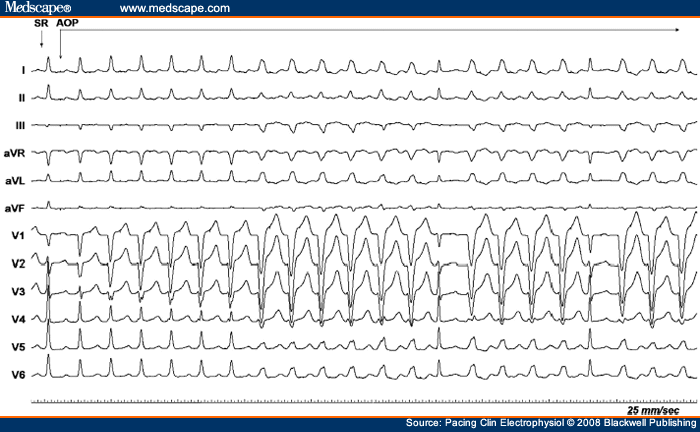Select the V4 lead label
The height and width of the screenshot is (432, 700).
pyautogui.click(x=15, y=319)
